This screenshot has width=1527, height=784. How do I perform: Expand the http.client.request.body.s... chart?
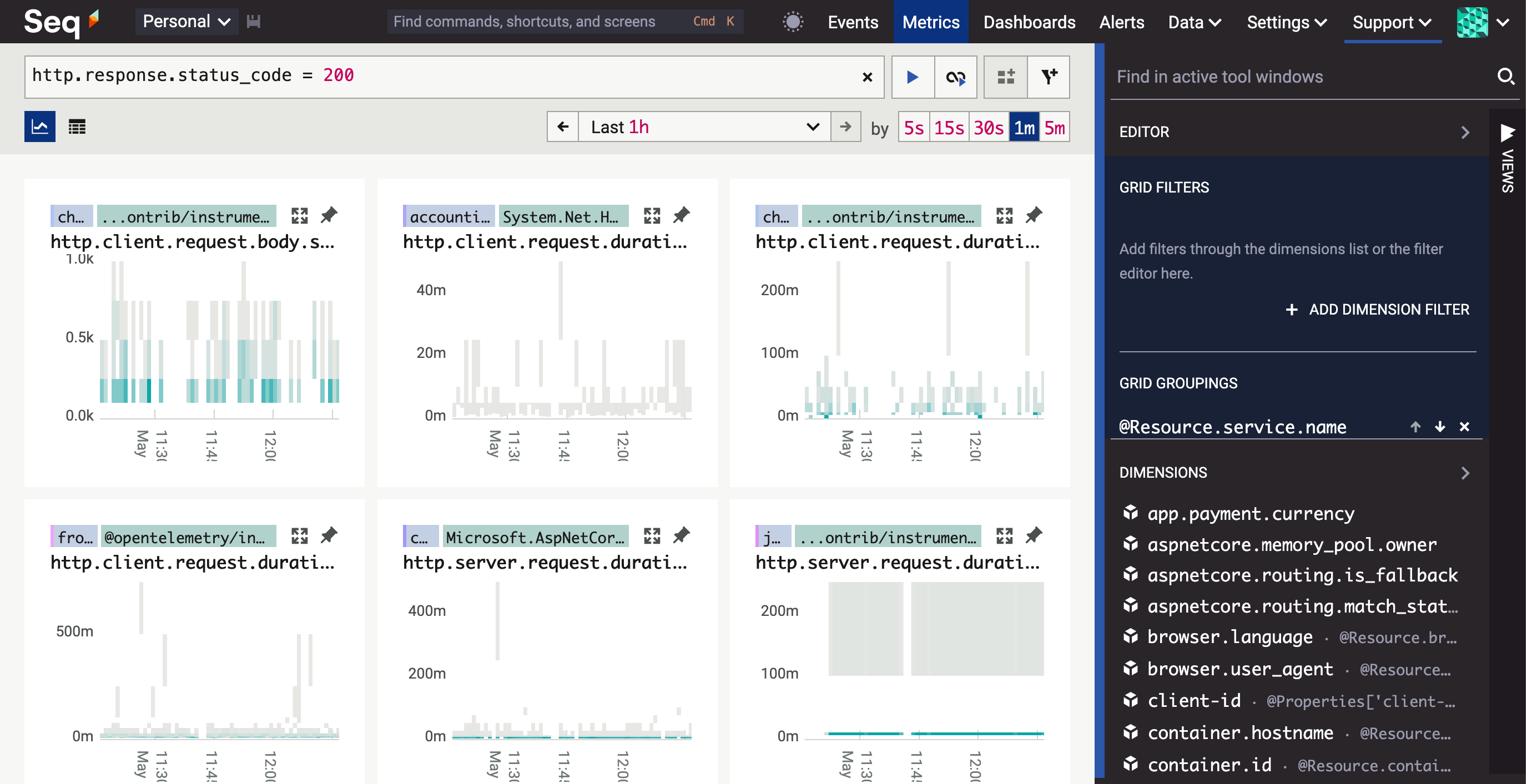coord(299,216)
